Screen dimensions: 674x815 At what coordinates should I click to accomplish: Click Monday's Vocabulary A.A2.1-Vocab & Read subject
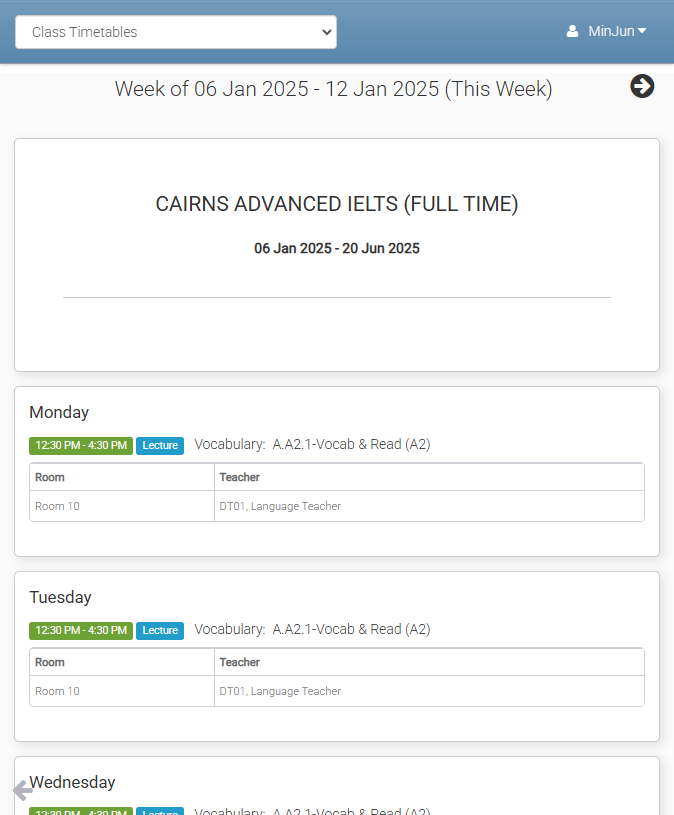[x=312, y=444]
